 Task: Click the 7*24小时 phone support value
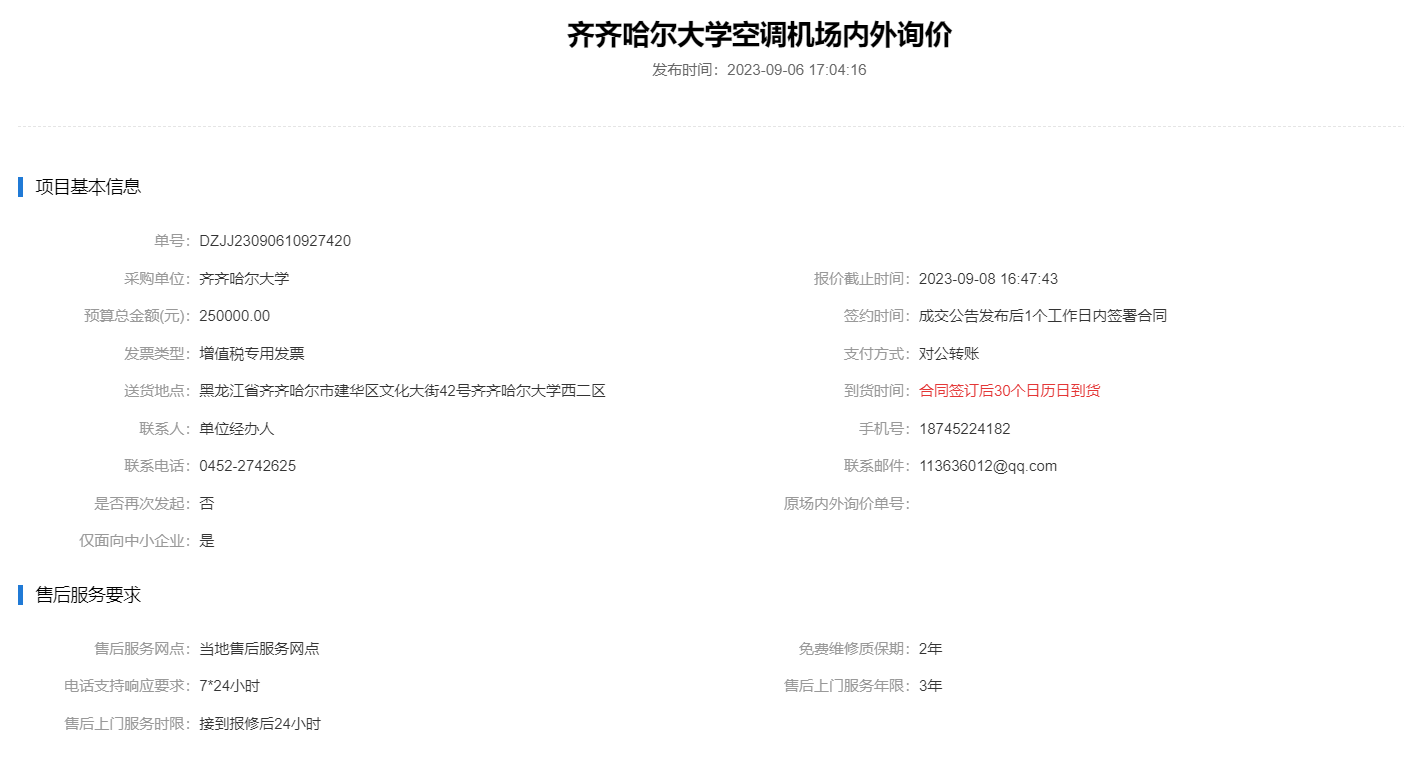coord(230,686)
